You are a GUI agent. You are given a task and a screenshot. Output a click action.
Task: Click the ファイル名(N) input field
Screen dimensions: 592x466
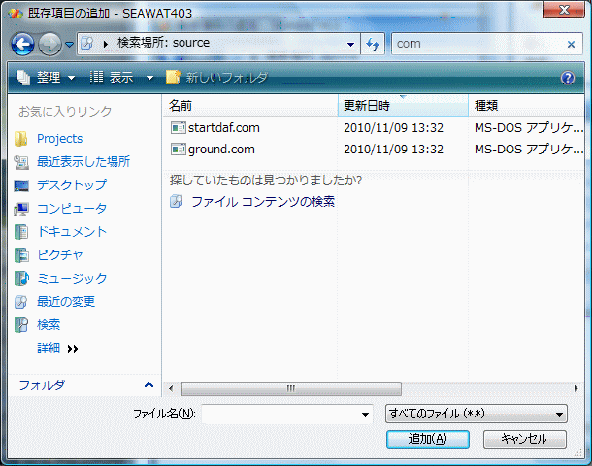[x=281, y=414]
